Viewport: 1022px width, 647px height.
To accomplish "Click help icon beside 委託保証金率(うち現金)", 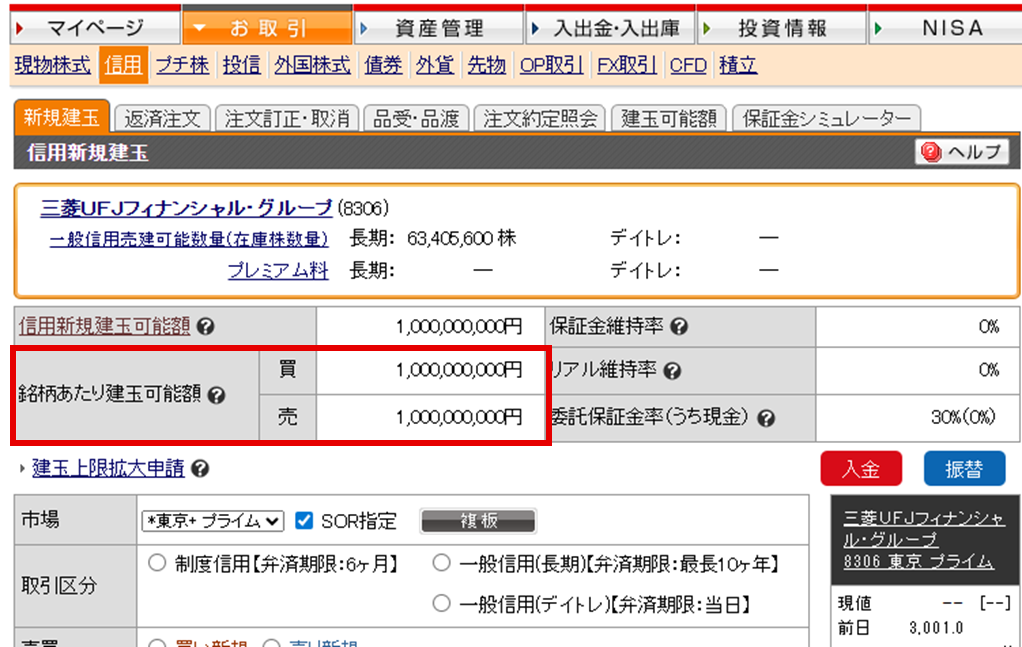I will pos(767,418).
